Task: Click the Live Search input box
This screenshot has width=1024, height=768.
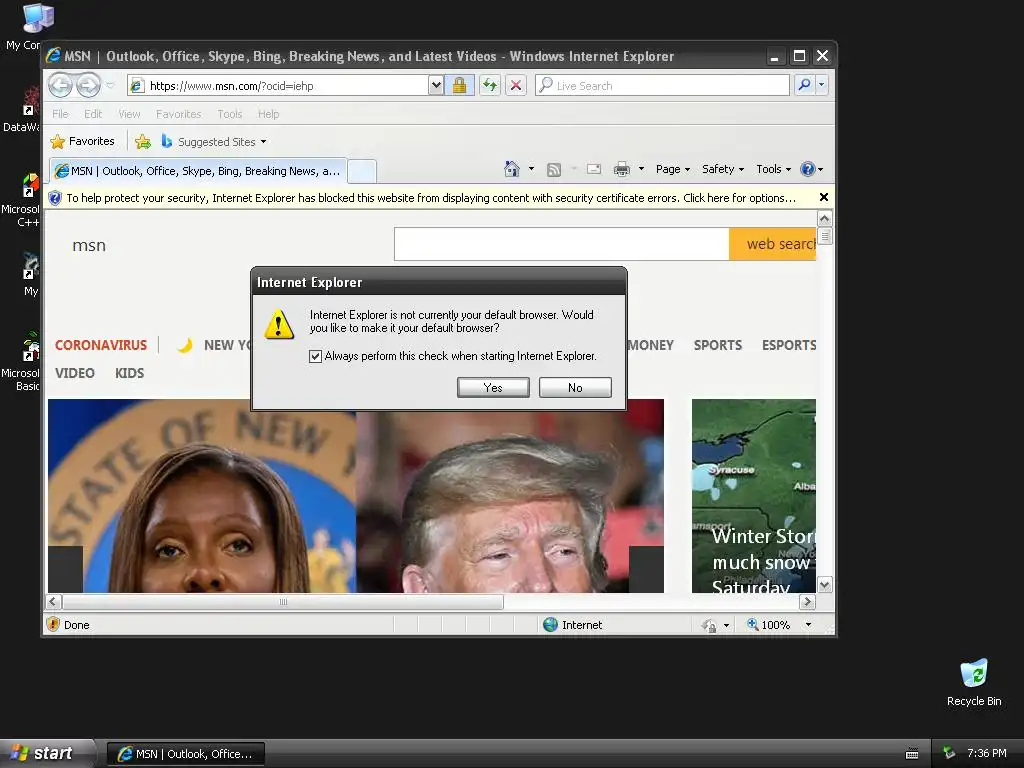Action: click(662, 85)
